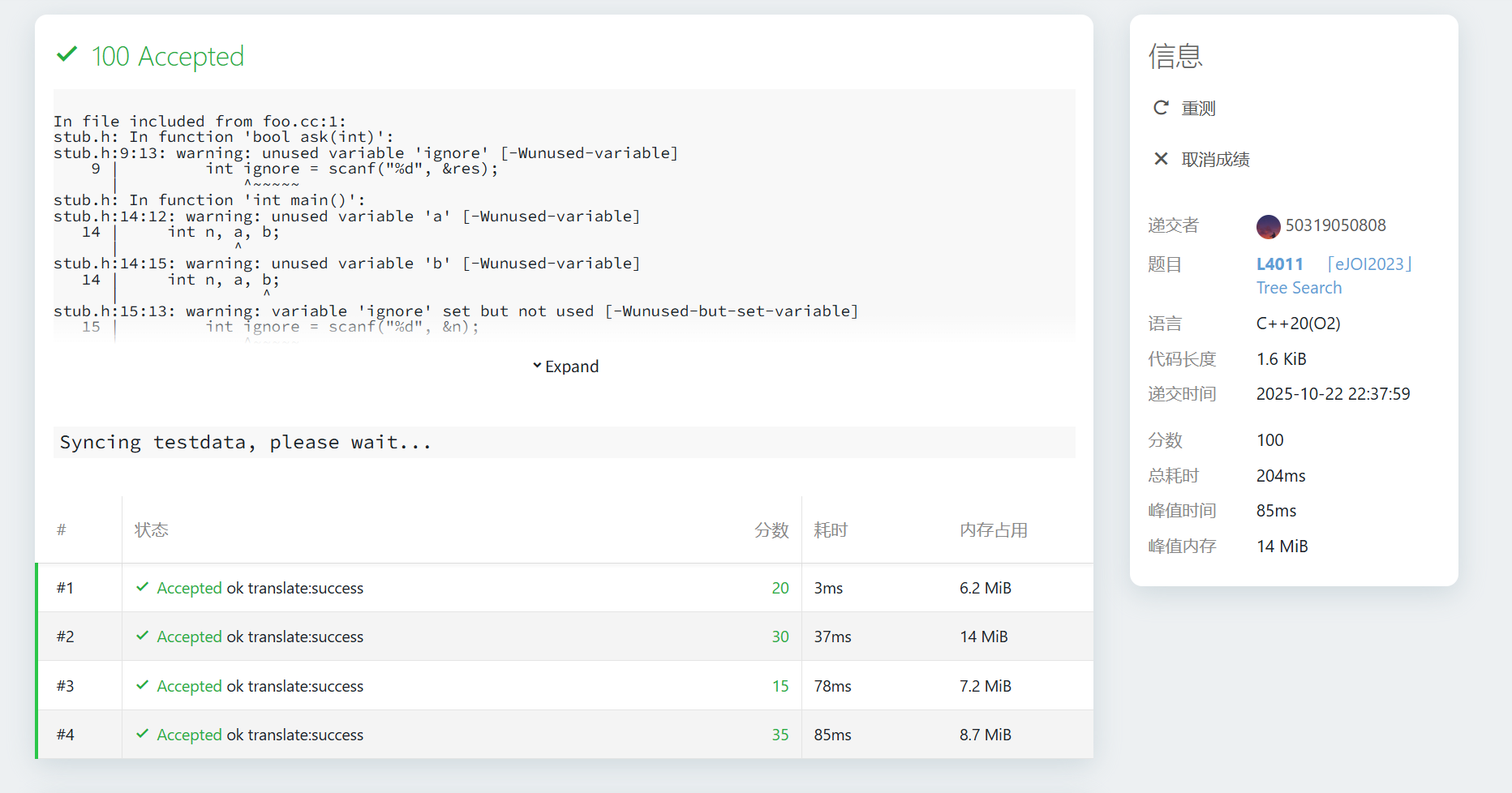The width and height of the screenshot is (1512, 793).
Task: Click the X icon for cancel score
Action: [x=1161, y=159]
